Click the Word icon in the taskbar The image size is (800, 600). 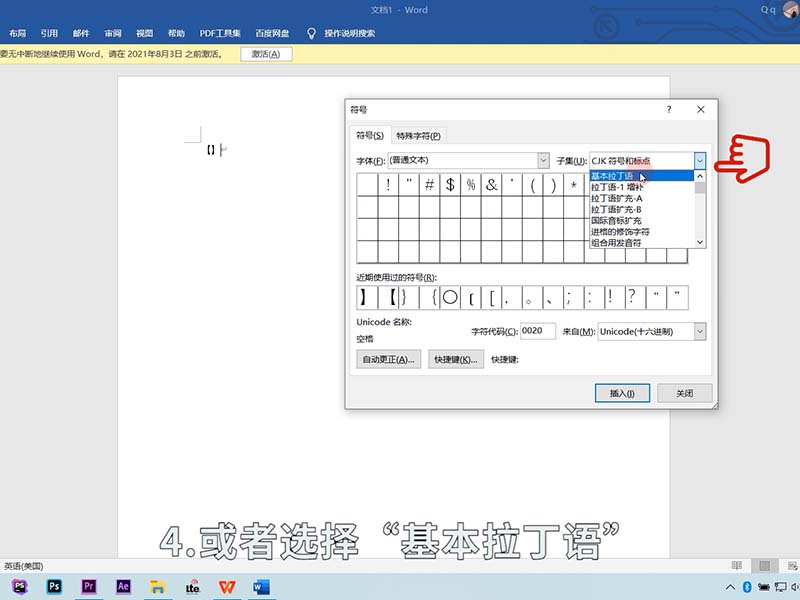tap(261, 587)
